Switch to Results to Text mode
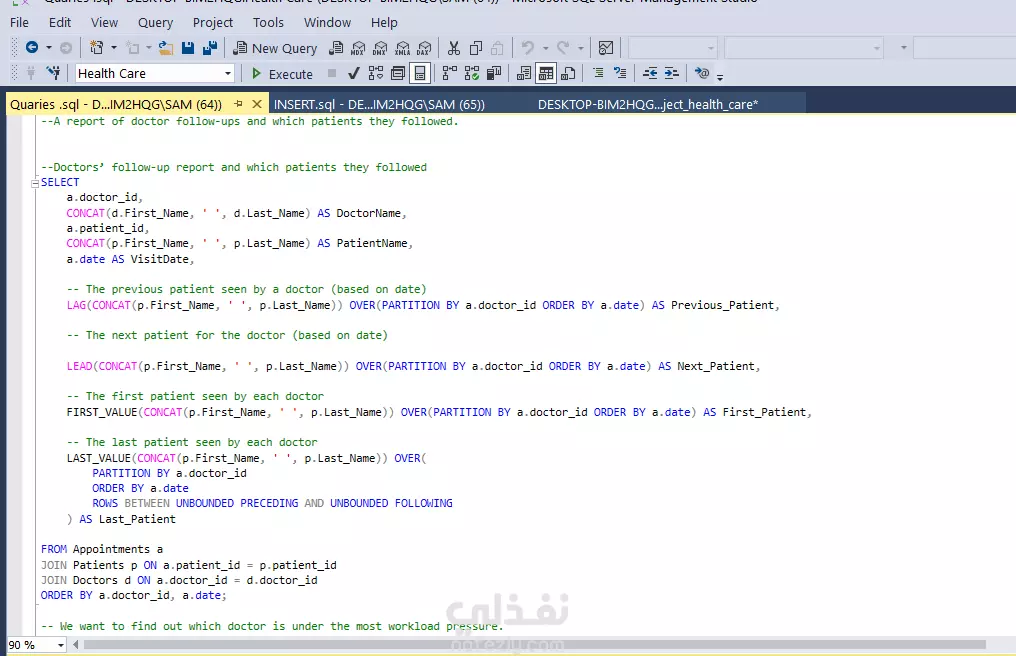Viewport: 1016px width, 656px height. click(524, 73)
